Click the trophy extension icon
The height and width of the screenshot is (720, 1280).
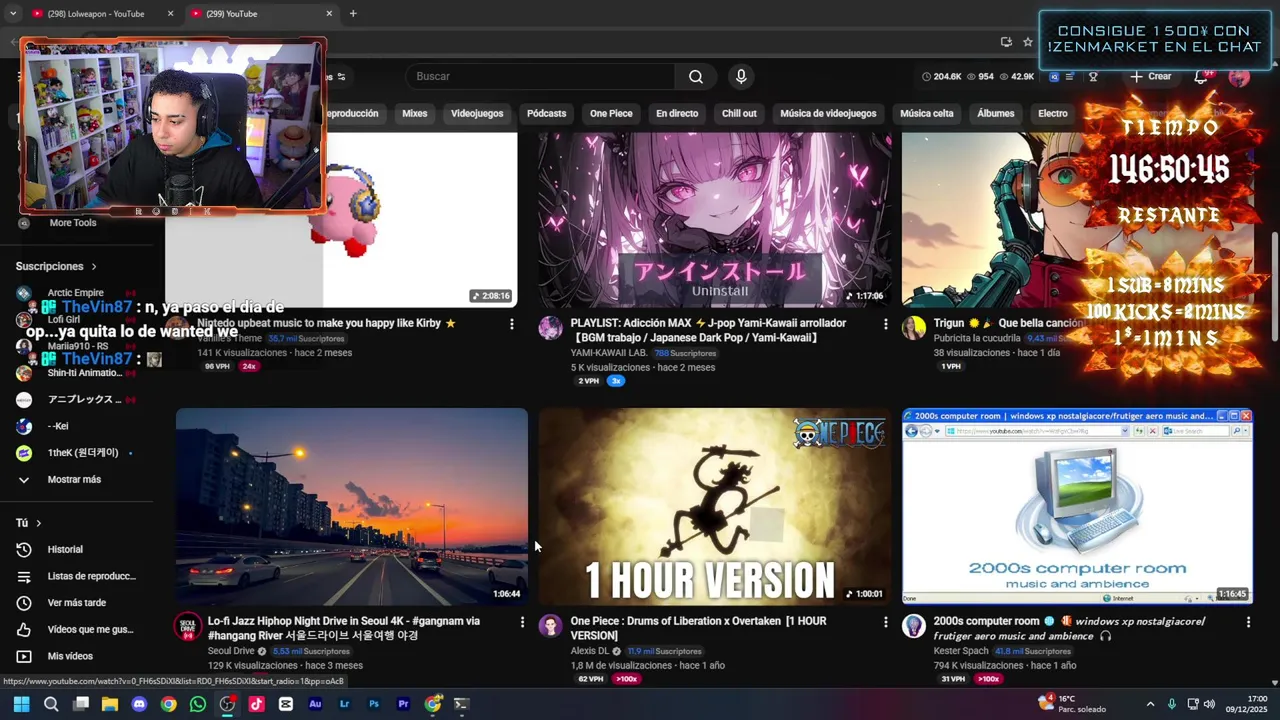1093,77
